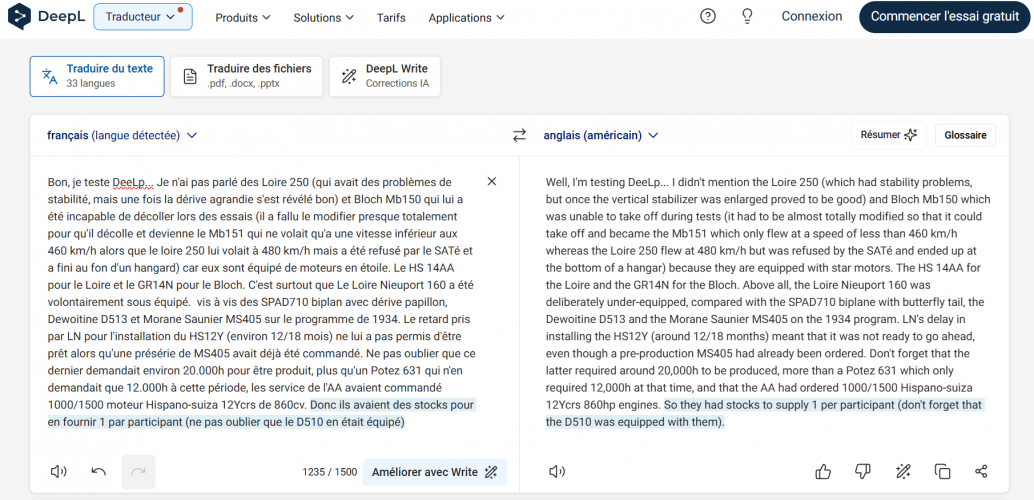Open the DeepL Write tab
Image resolution: width=1034 pixels, height=500 pixels.
coord(384,77)
